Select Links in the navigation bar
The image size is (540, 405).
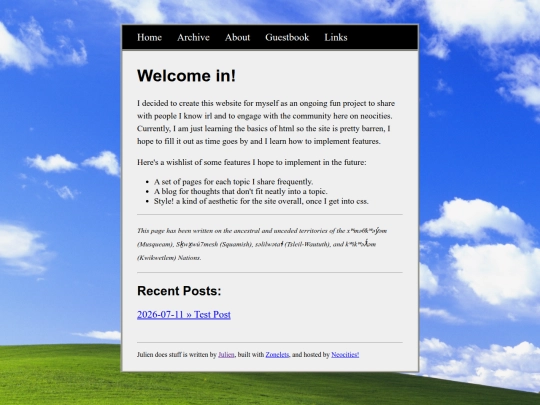[x=336, y=37]
